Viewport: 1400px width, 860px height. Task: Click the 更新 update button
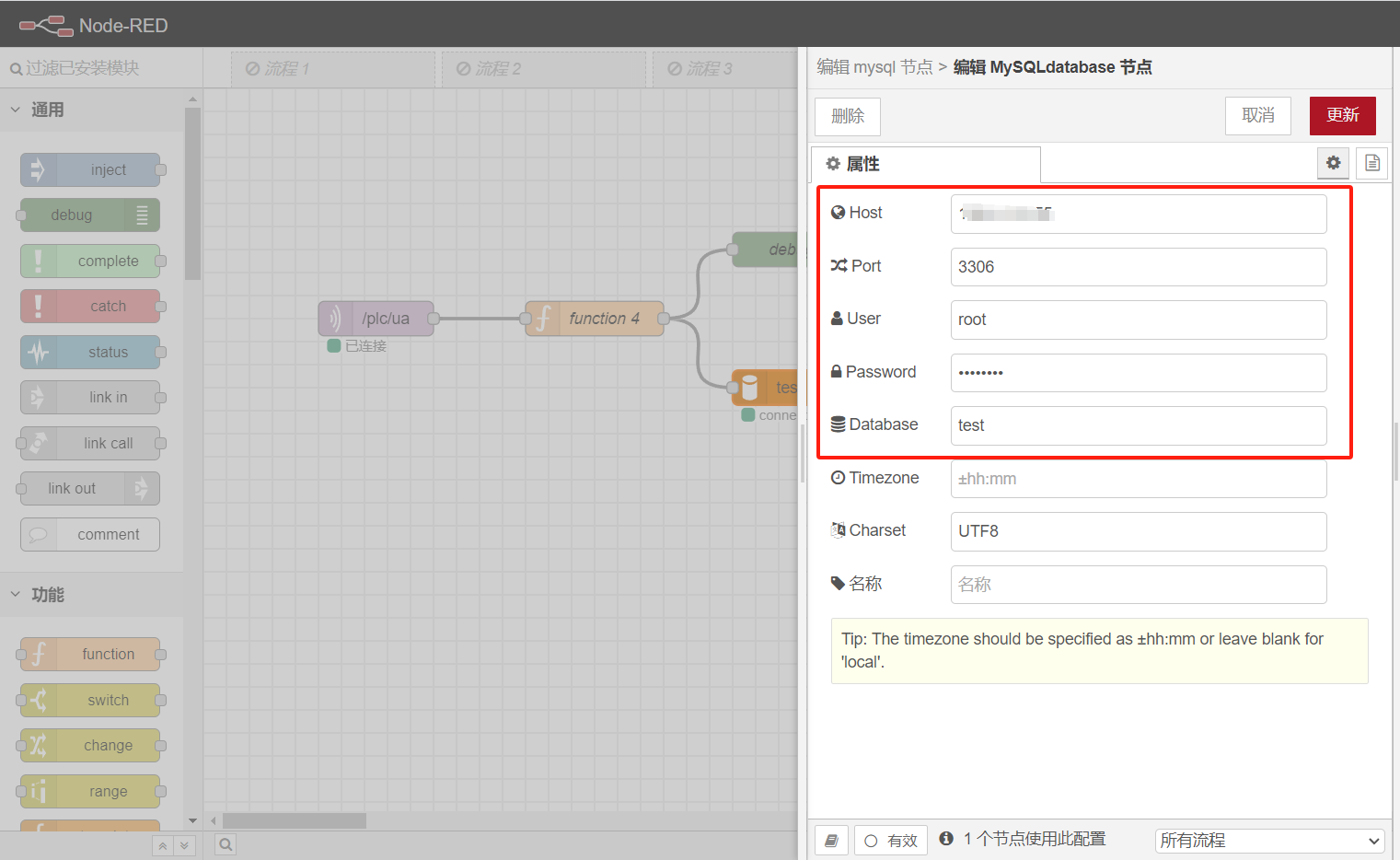tap(1342, 116)
